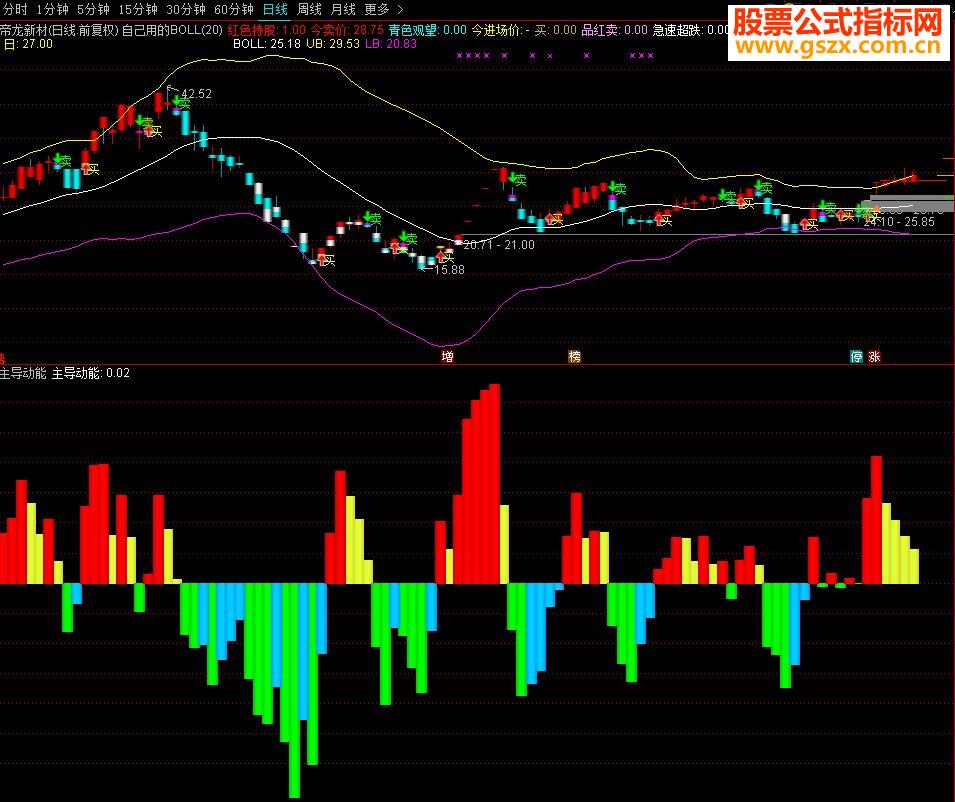955x802 pixels.
Task: Click the 榜 event marker
Action: point(574,356)
